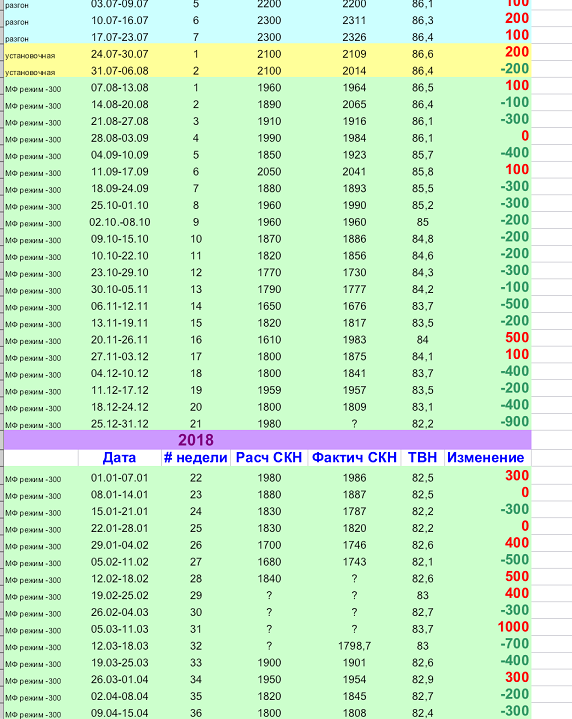Click the установочная label for 31.07-06.08
This screenshot has width=572, height=719.
(30, 72)
